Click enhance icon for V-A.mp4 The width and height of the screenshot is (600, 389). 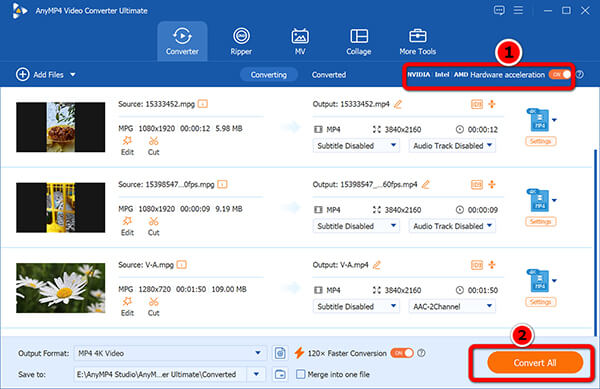click(492, 264)
